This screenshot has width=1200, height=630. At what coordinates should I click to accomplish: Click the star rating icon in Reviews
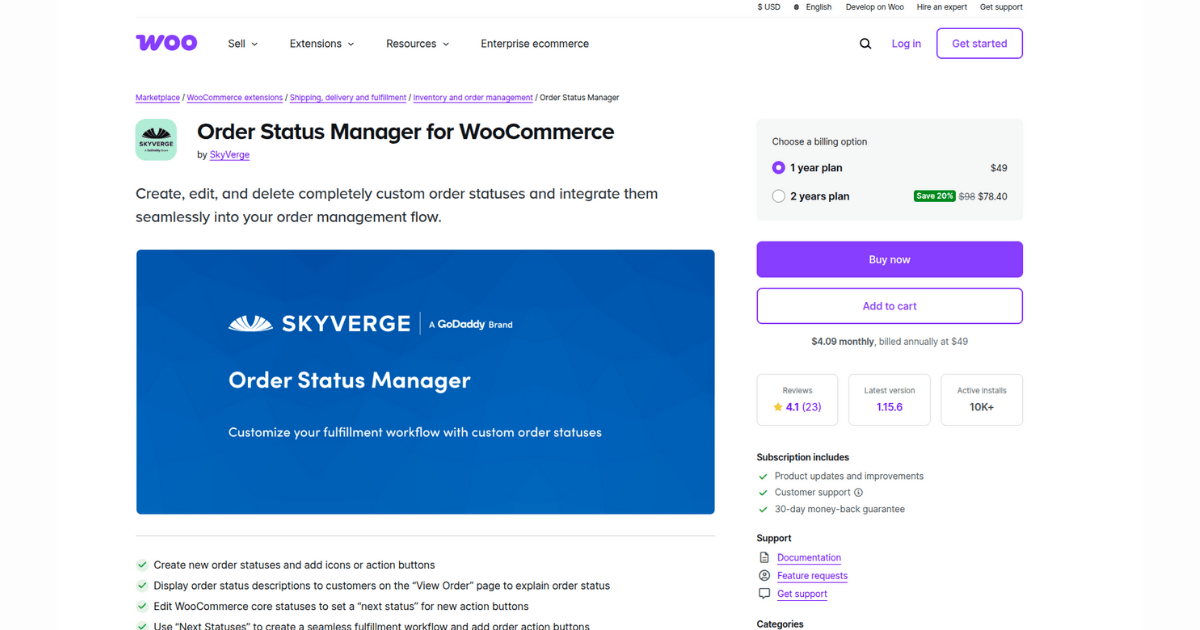click(x=778, y=407)
